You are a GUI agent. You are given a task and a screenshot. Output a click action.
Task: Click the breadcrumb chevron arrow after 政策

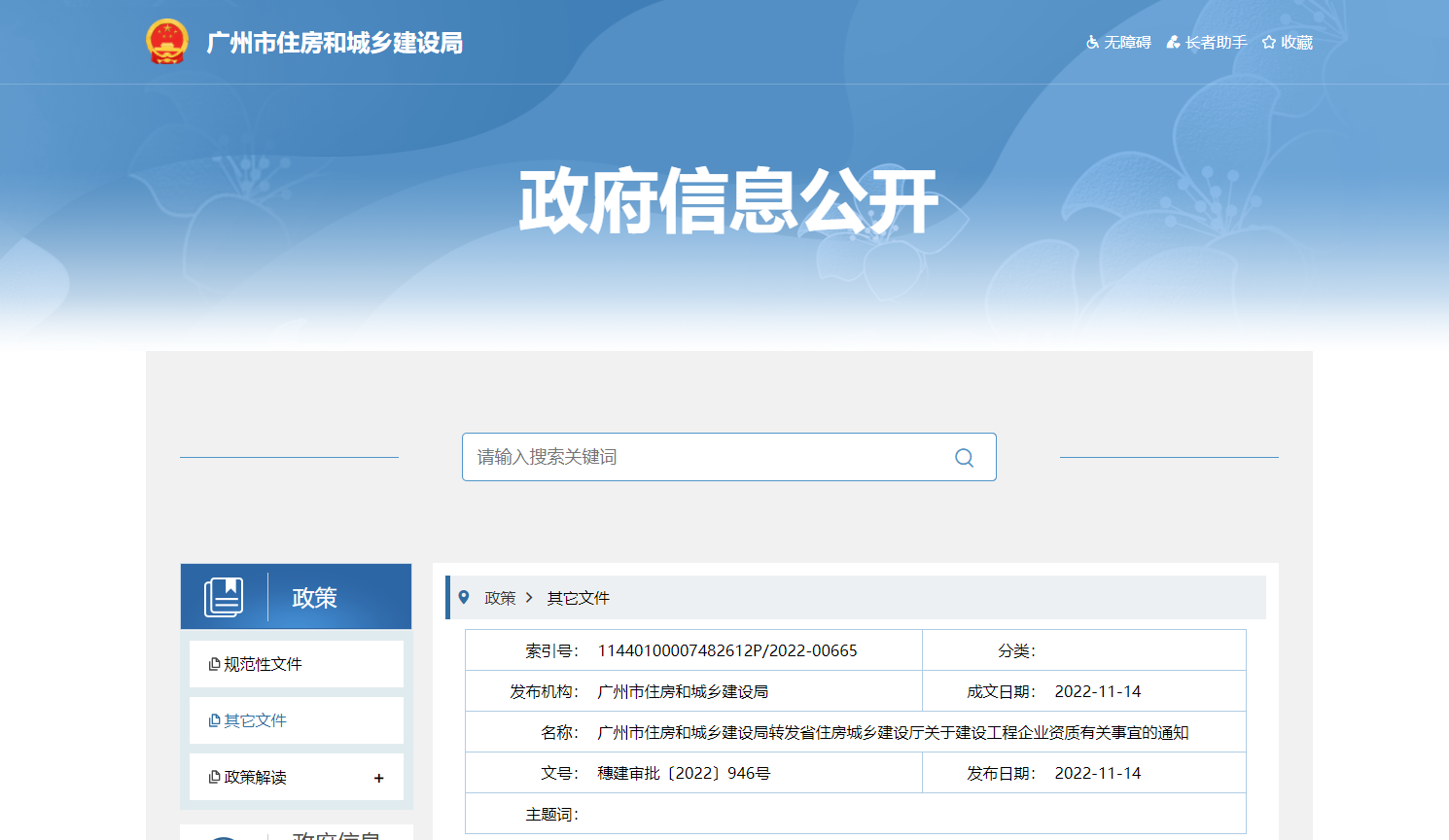(529, 598)
